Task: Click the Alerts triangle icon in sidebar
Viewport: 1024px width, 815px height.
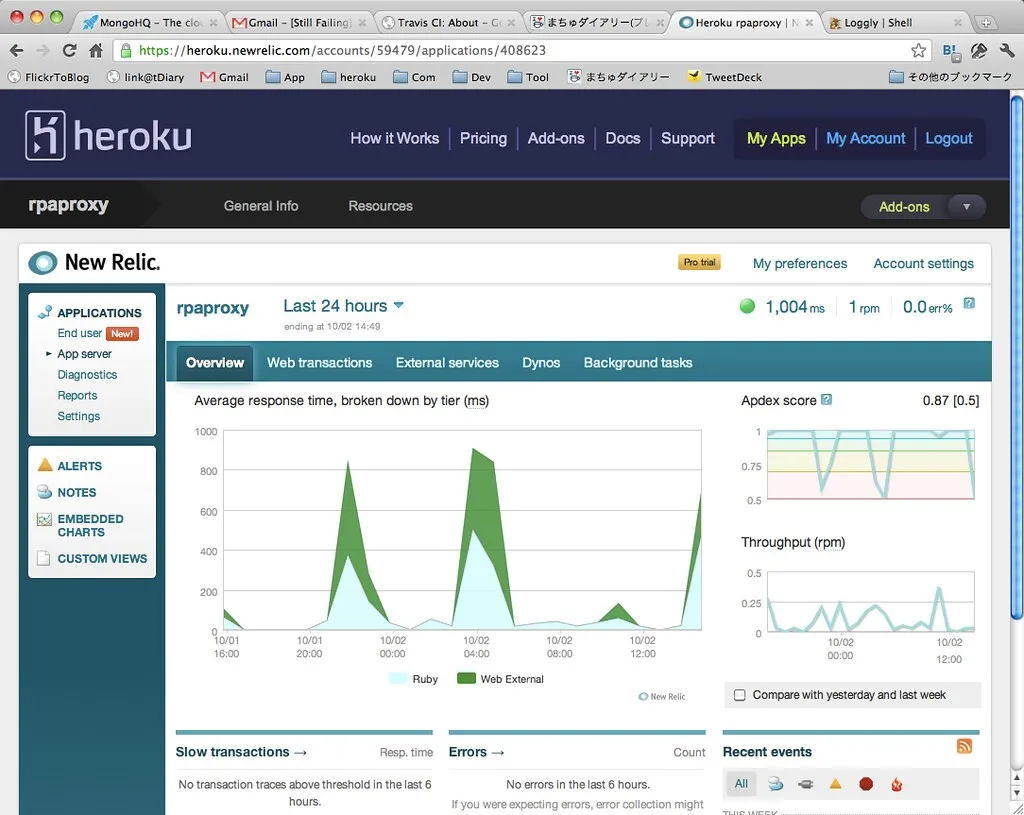Action: (x=45, y=465)
